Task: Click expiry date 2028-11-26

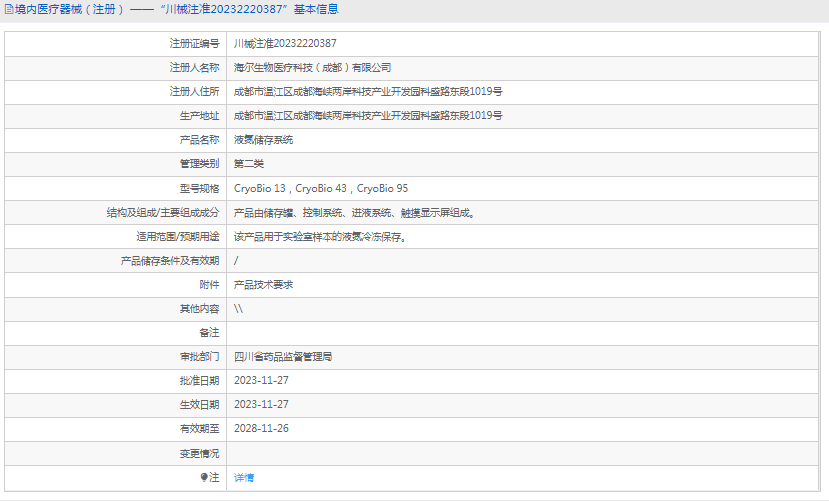Action: 261,429
